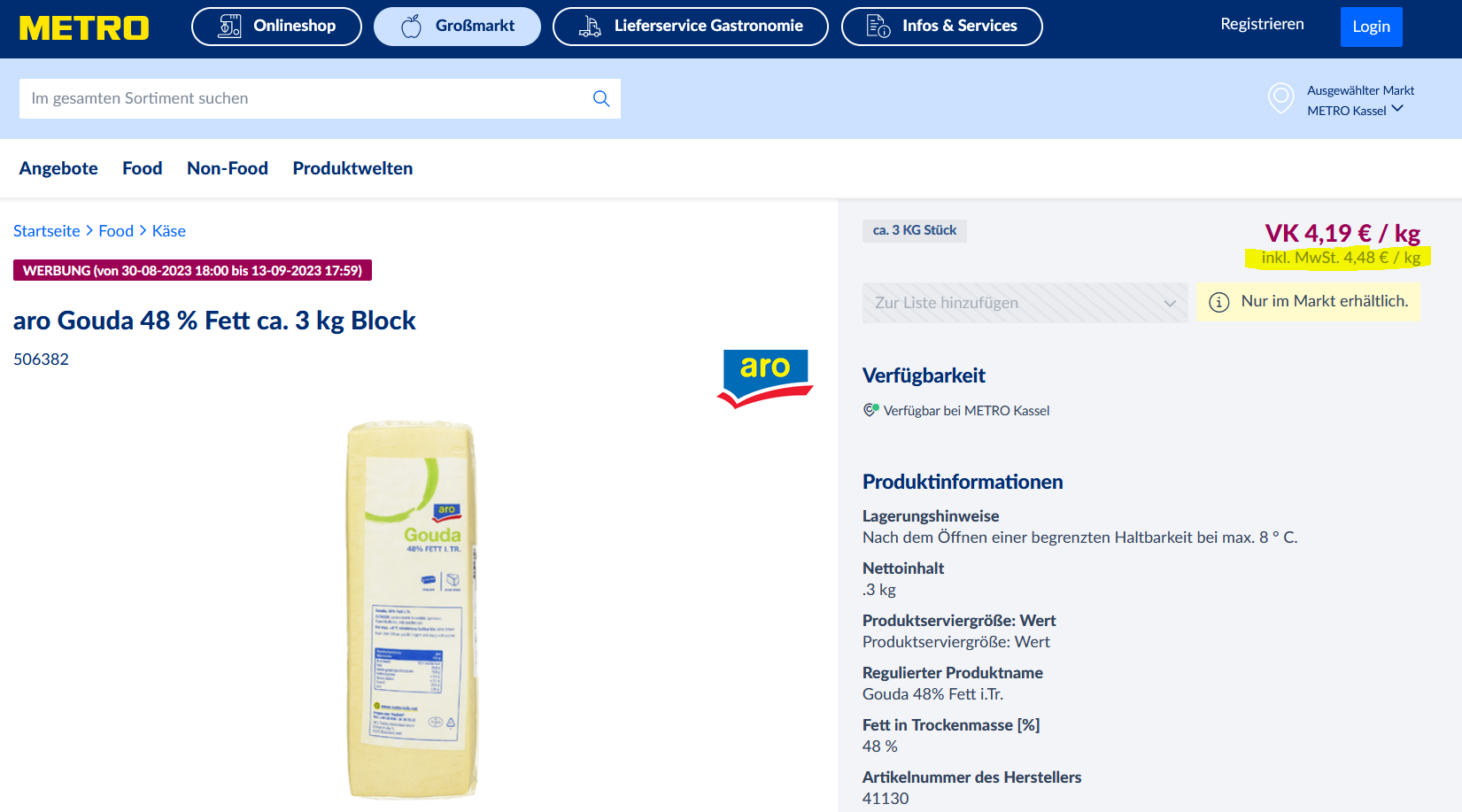
Task: Open the Produktwelten menu
Action: pyautogui.click(x=352, y=168)
